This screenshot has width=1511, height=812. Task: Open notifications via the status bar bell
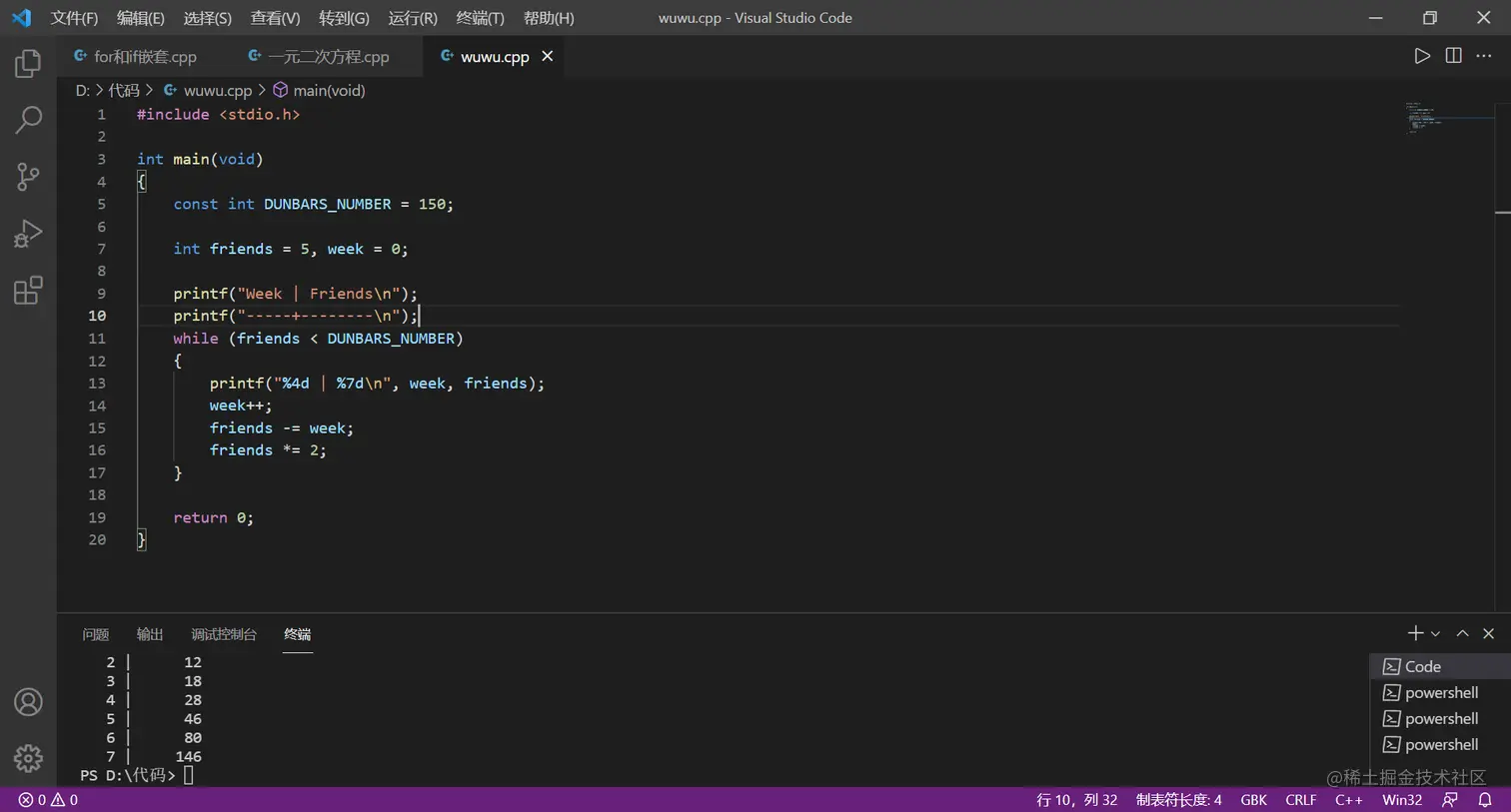(x=1488, y=799)
